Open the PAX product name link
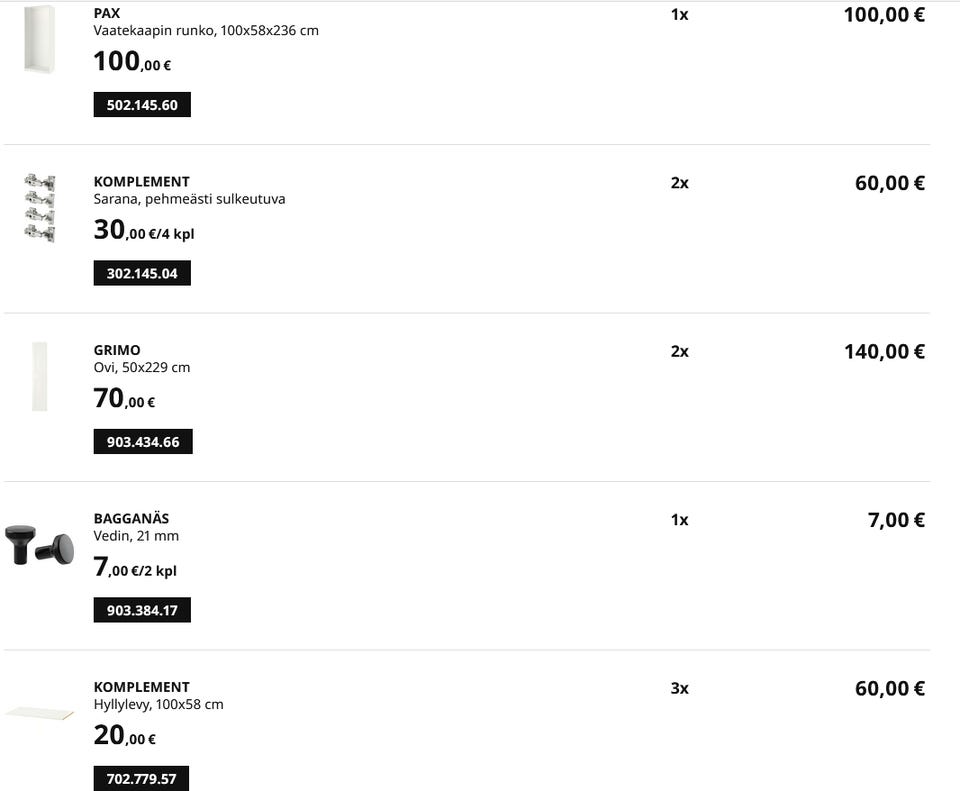This screenshot has height=791, width=960. [x=107, y=13]
